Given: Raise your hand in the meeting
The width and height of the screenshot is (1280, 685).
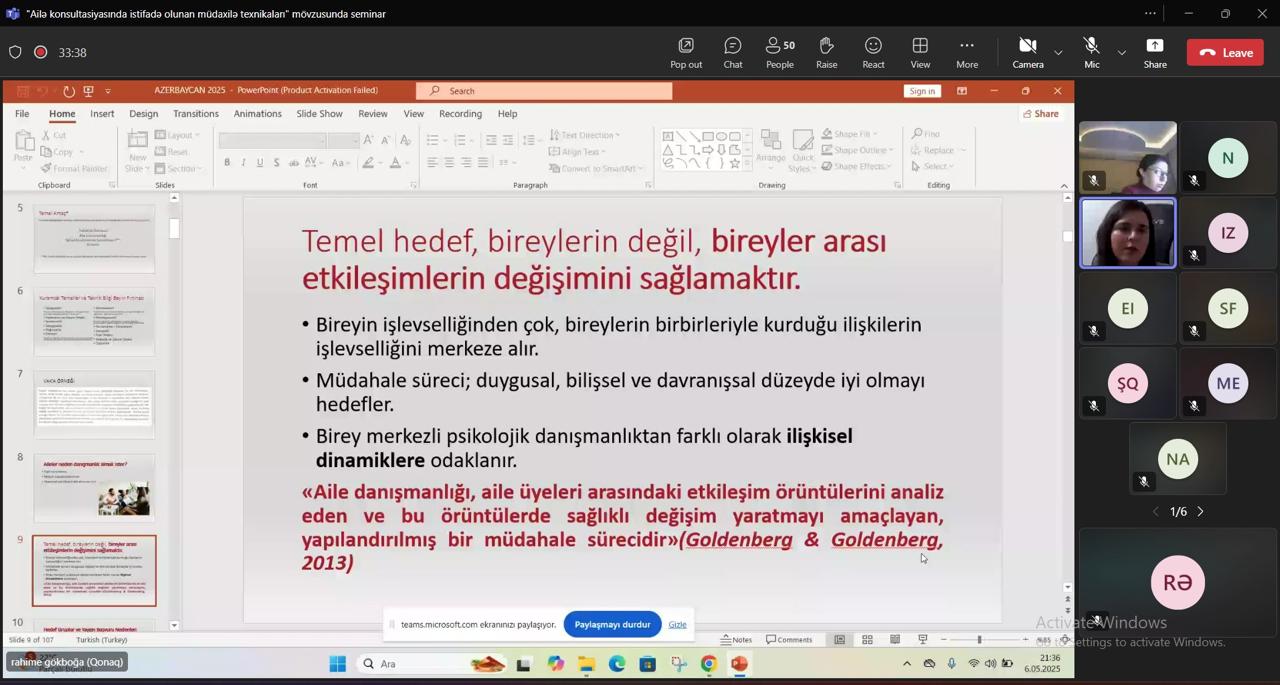Looking at the screenshot, I should tap(826, 52).
